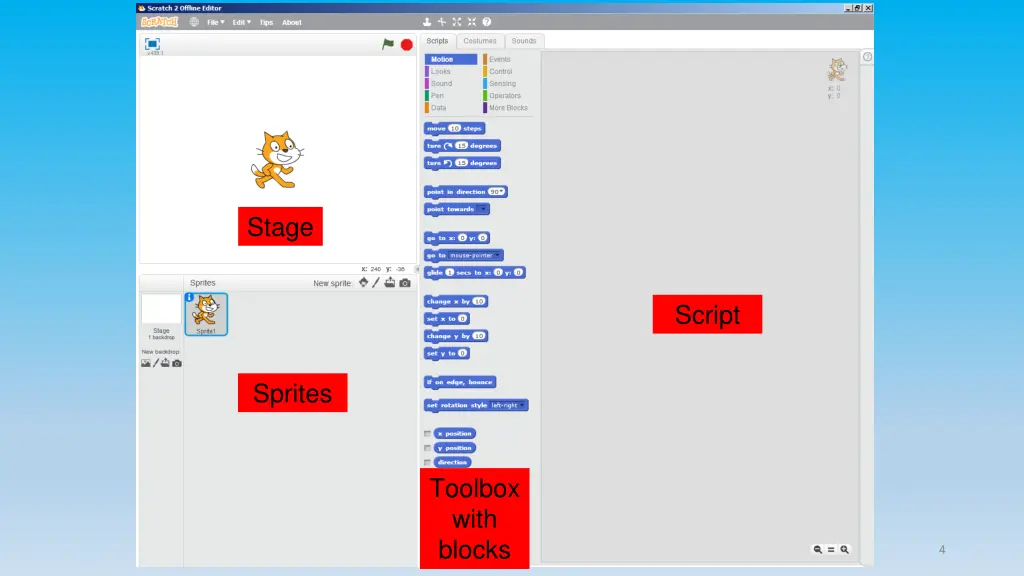Switch the stage to full screen mode
The width and height of the screenshot is (1024, 576).
click(x=152, y=44)
